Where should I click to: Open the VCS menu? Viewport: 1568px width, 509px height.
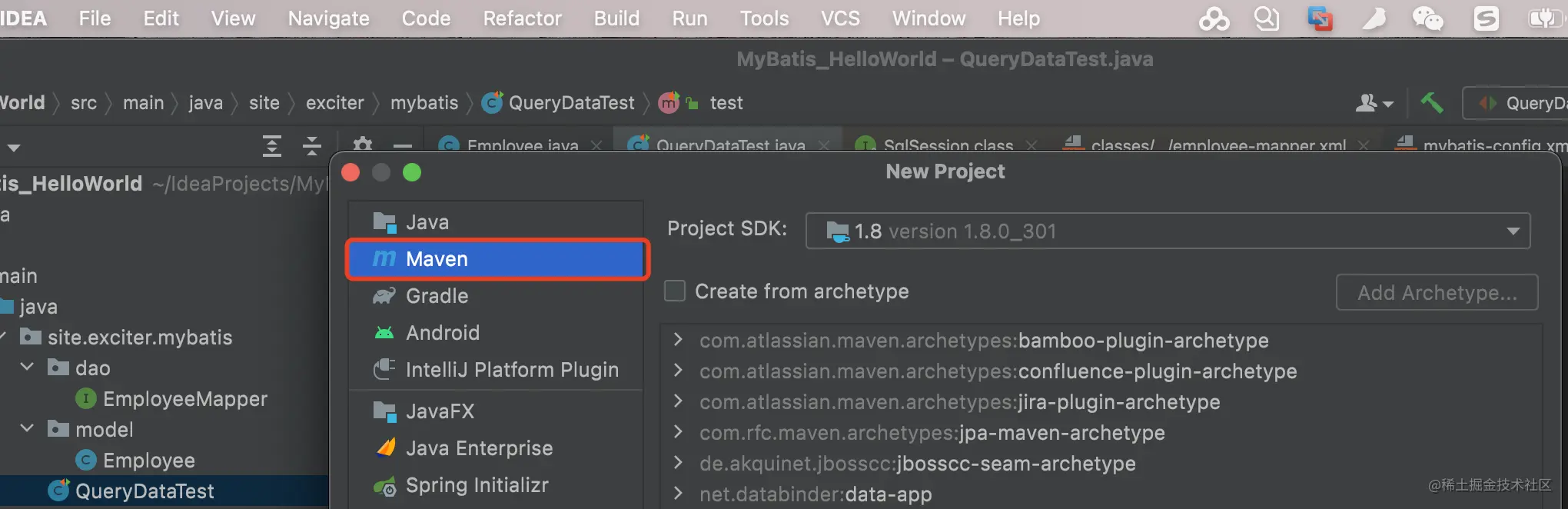[840, 18]
